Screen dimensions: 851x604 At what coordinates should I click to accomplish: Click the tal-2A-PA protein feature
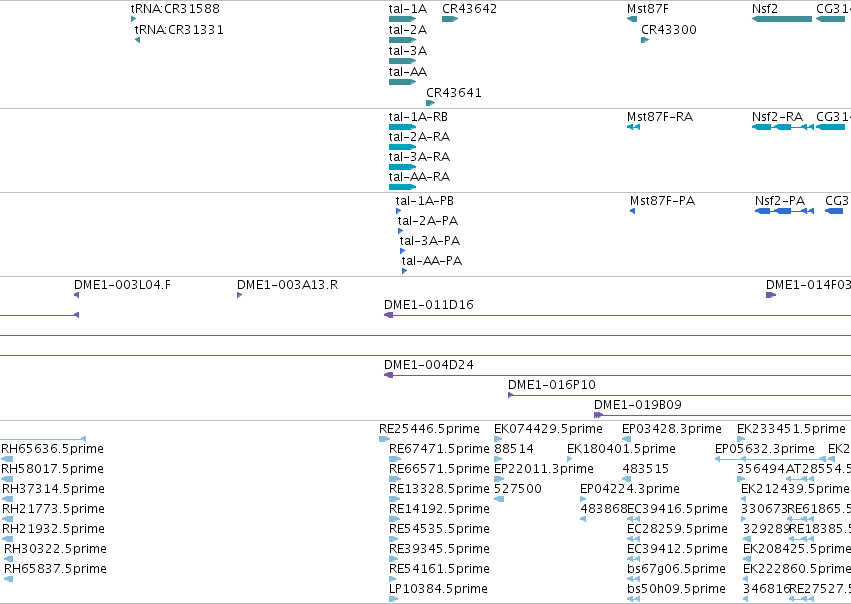tap(401, 231)
